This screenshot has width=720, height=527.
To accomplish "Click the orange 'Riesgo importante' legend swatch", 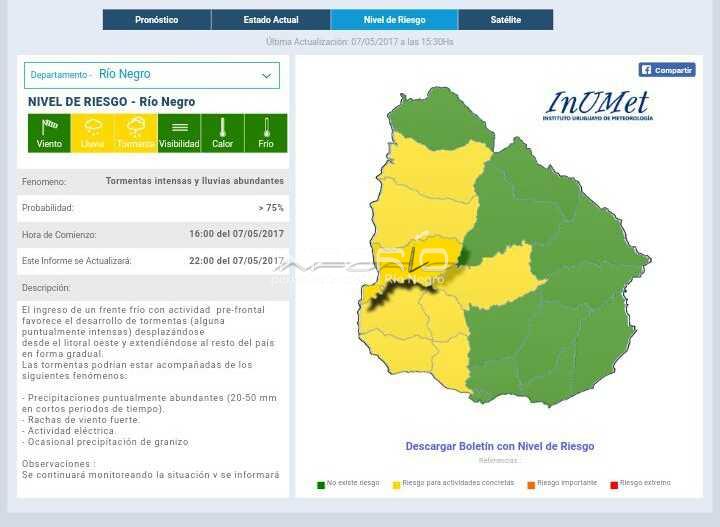I will pos(531,484).
